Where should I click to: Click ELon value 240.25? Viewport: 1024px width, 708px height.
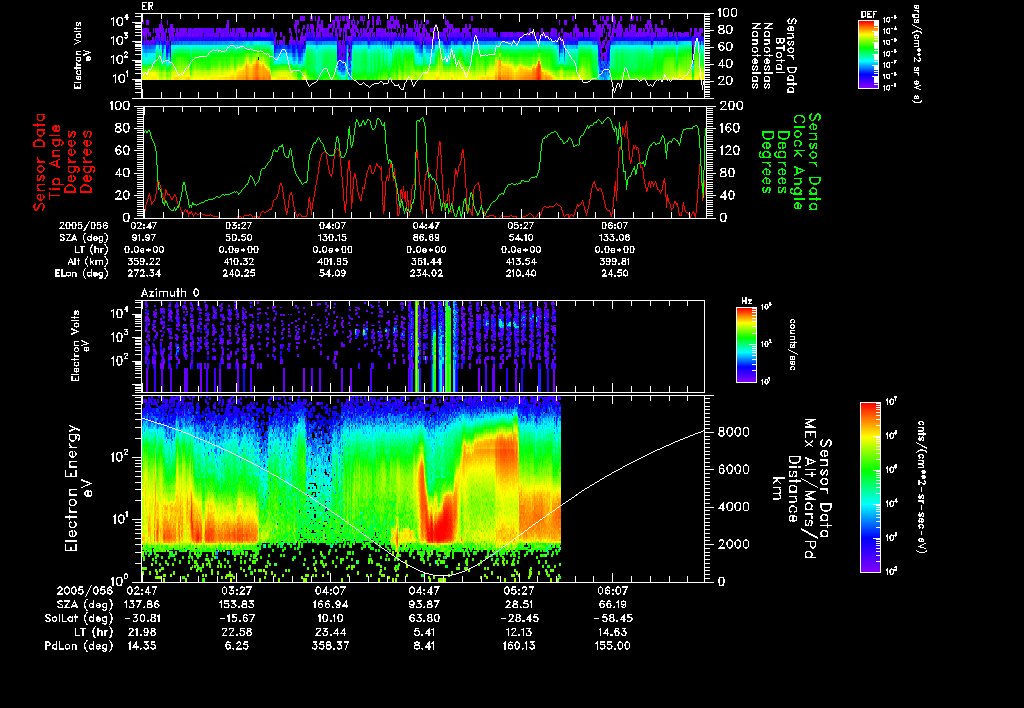(239, 273)
